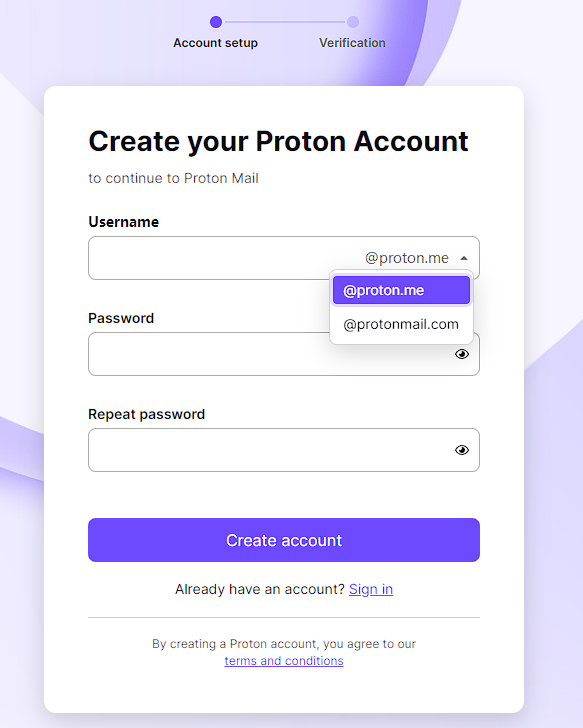
Task: Click the progress line between the steps
Action: pos(284,22)
